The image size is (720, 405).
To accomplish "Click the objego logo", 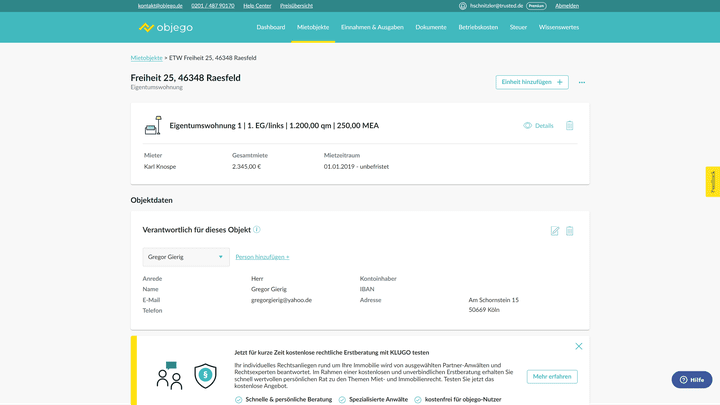I will (166, 27).
